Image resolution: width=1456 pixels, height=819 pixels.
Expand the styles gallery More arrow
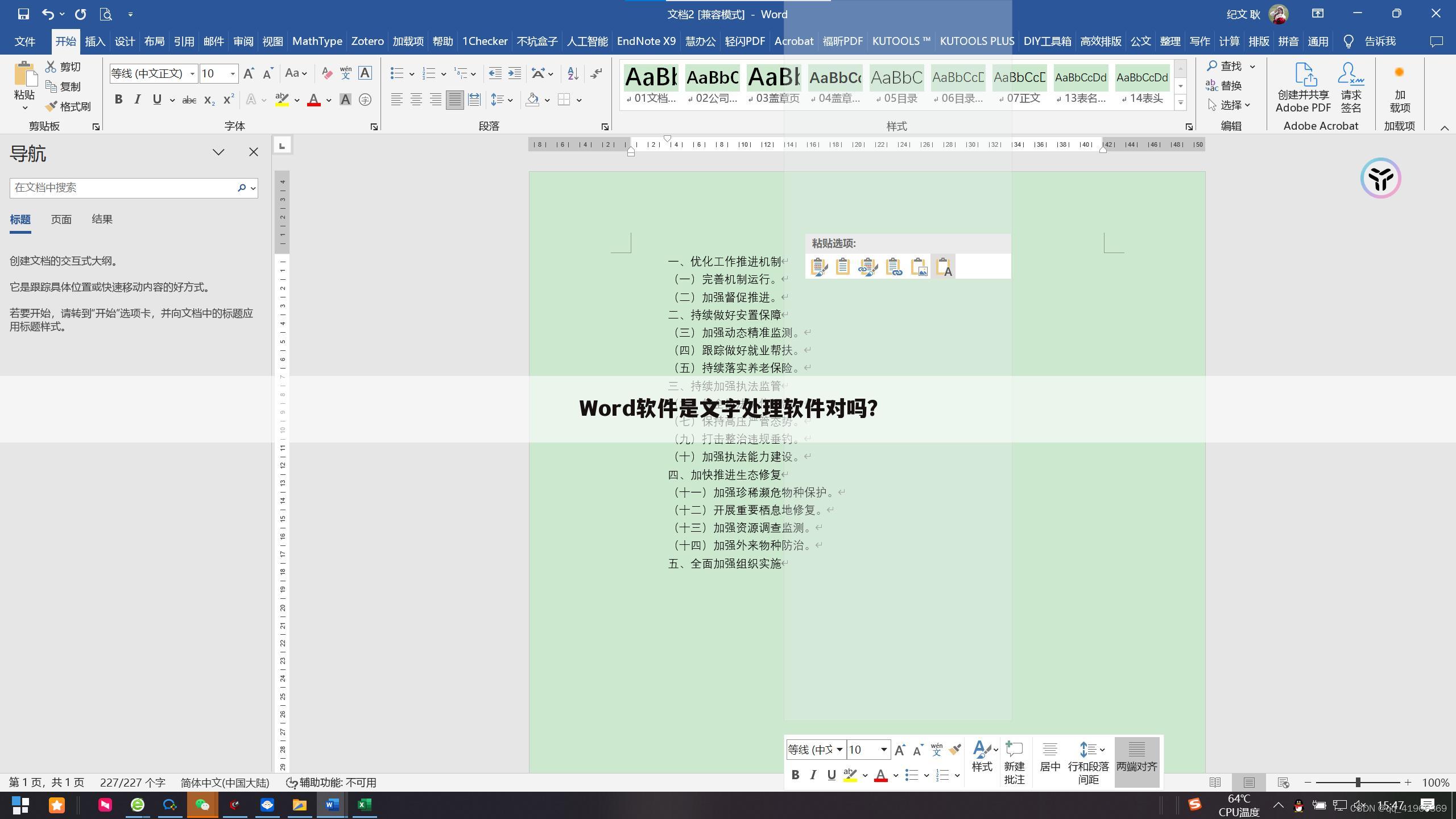pos(1181,103)
